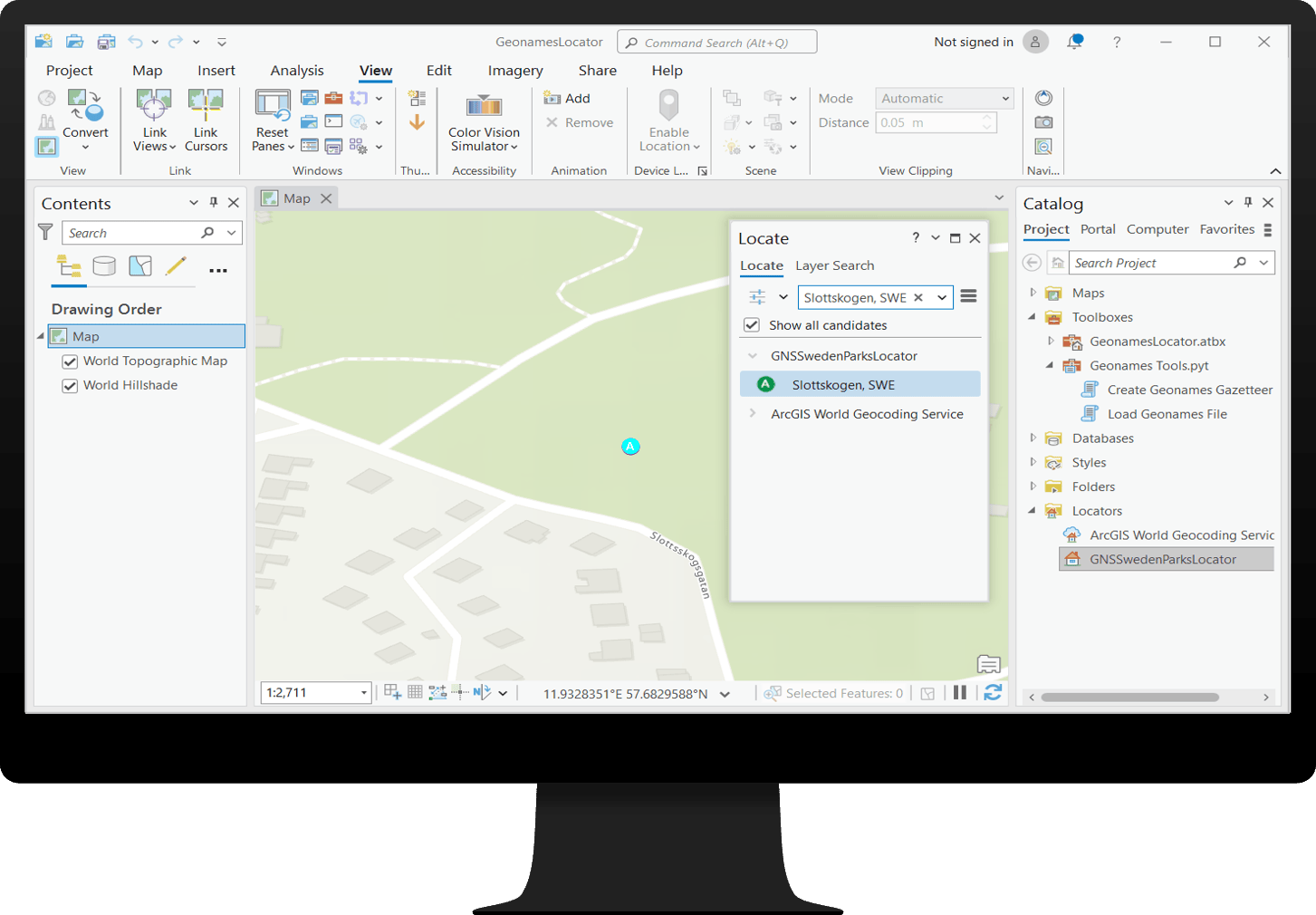The width and height of the screenshot is (1316, 915).
Task: Select the Map view tab
Action: (297, 198)
